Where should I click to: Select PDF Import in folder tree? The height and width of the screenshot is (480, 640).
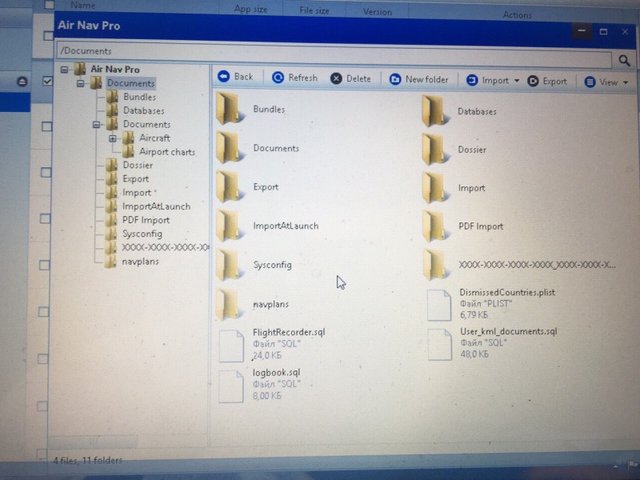(x=145, y=220)
